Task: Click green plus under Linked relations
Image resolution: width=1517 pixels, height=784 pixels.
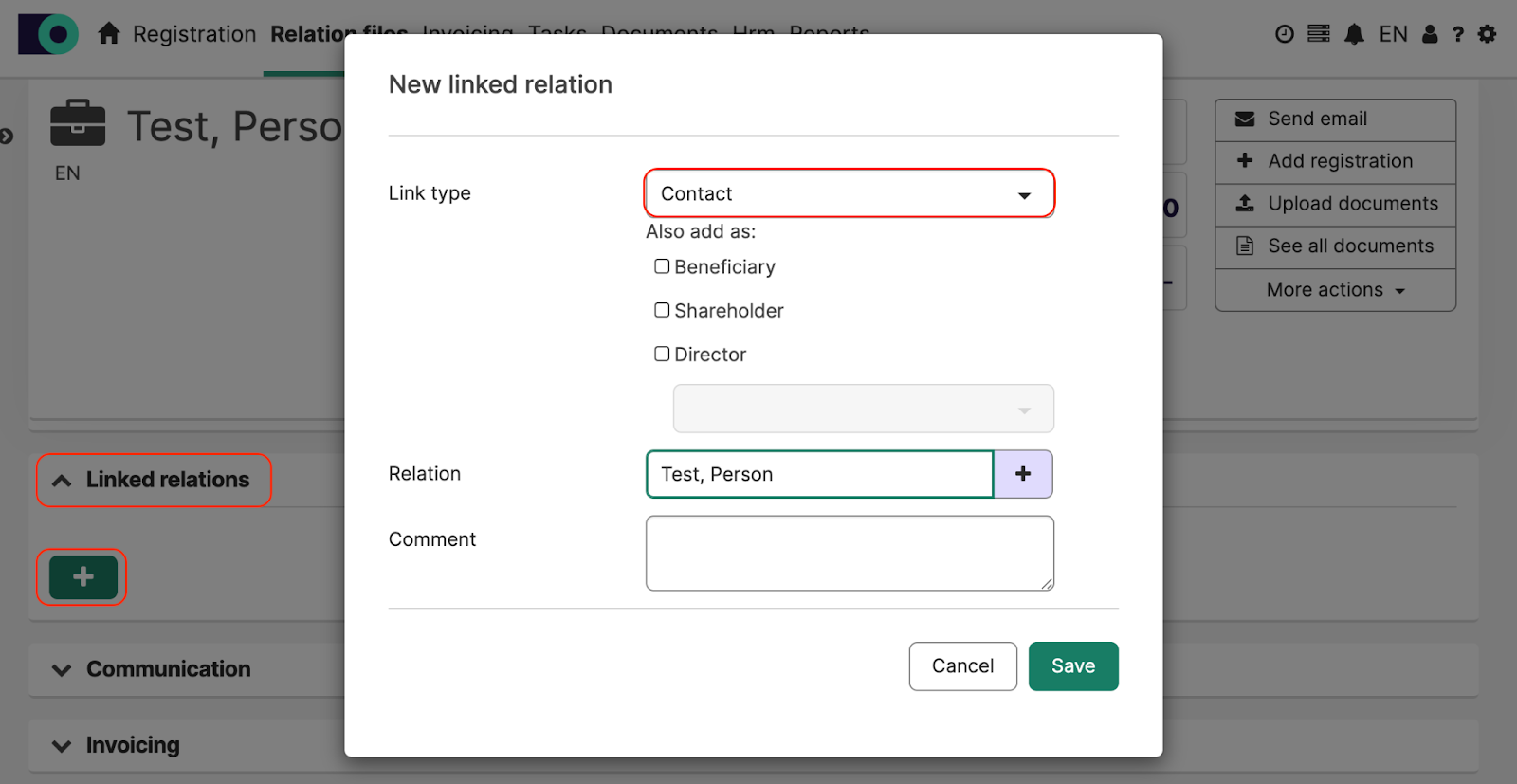Action: tap(83, 577)
